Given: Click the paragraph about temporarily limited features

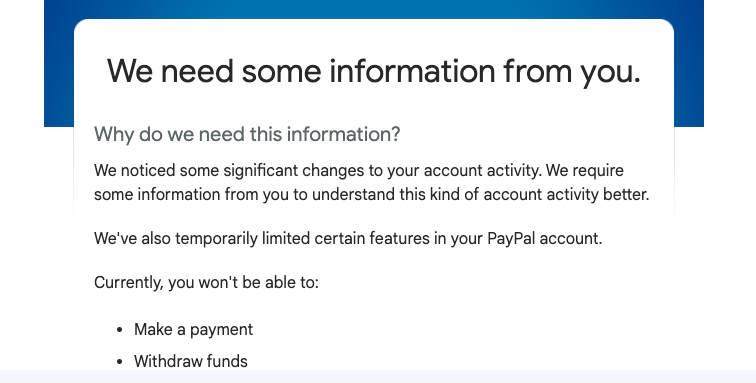Looking at the screenshot, I should pos(348,238).
